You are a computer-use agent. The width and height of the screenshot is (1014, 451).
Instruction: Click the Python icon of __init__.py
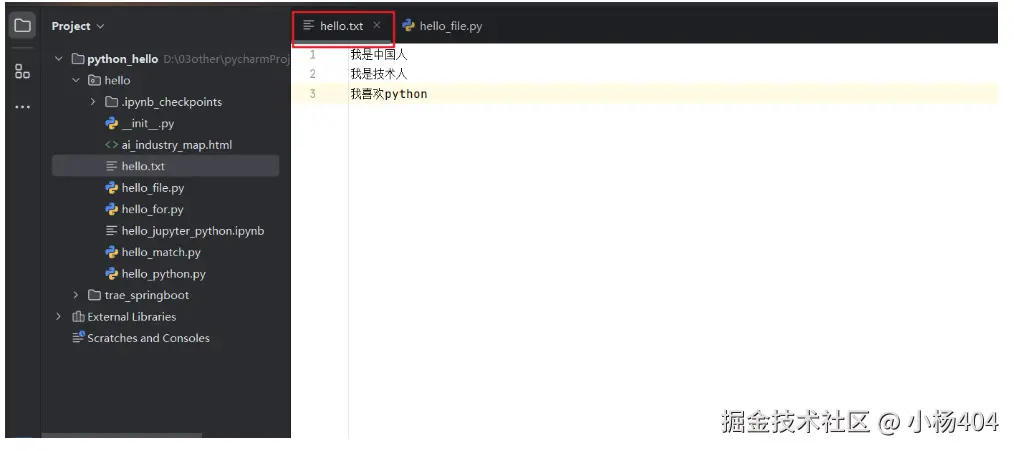(111, 123)
